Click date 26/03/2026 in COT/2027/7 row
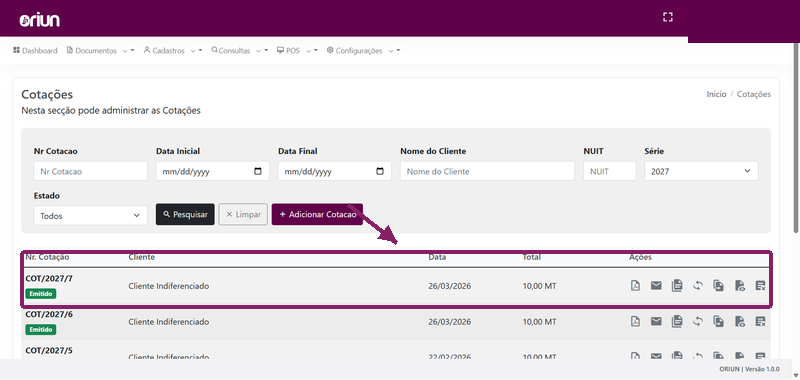The height and width of the screenshot is (380, 800). (449, 286)
